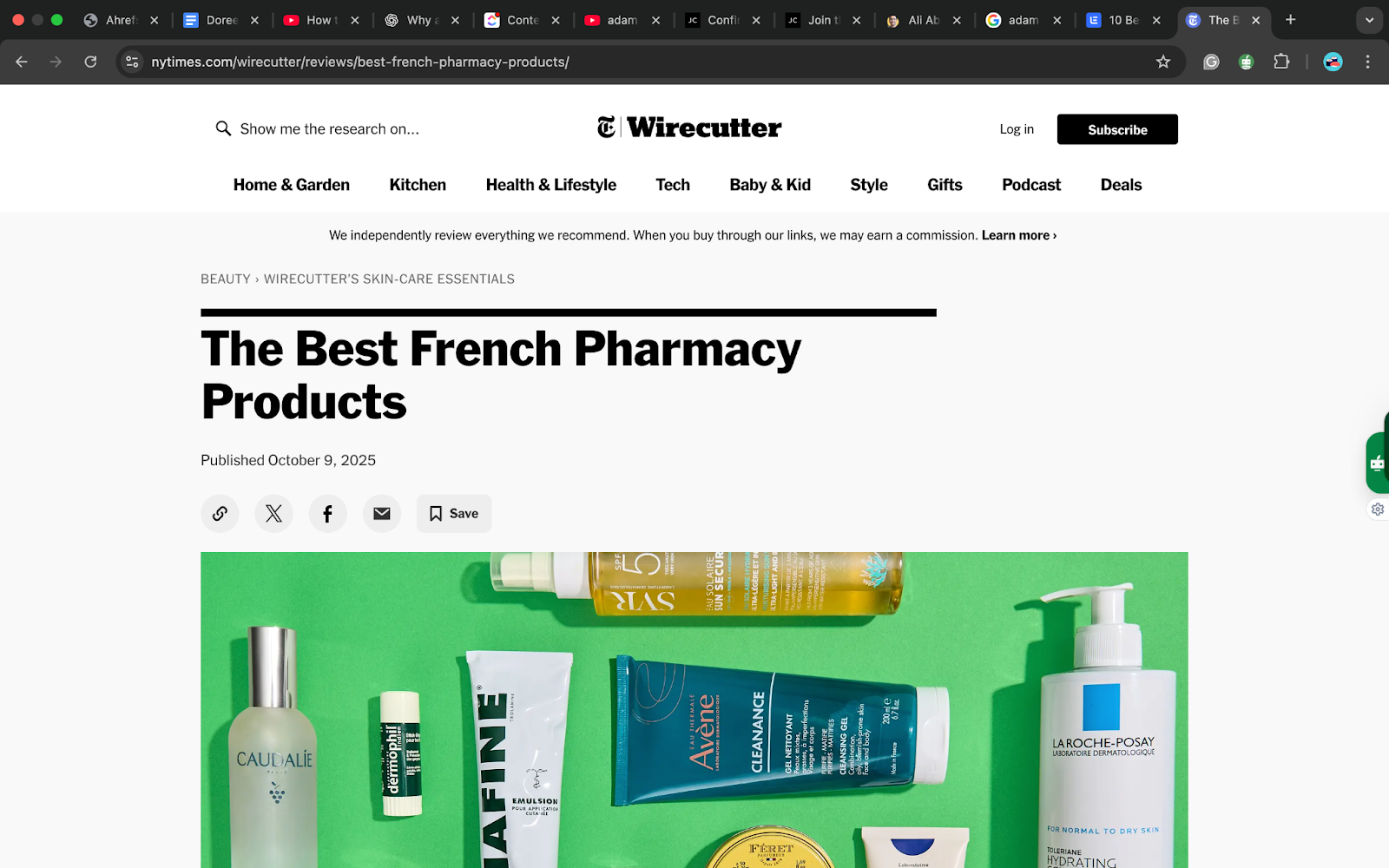Bookmark page with the star icon
This screenshot has height=868, width=1389.
pyautogui.click(x=1163, y=62)
